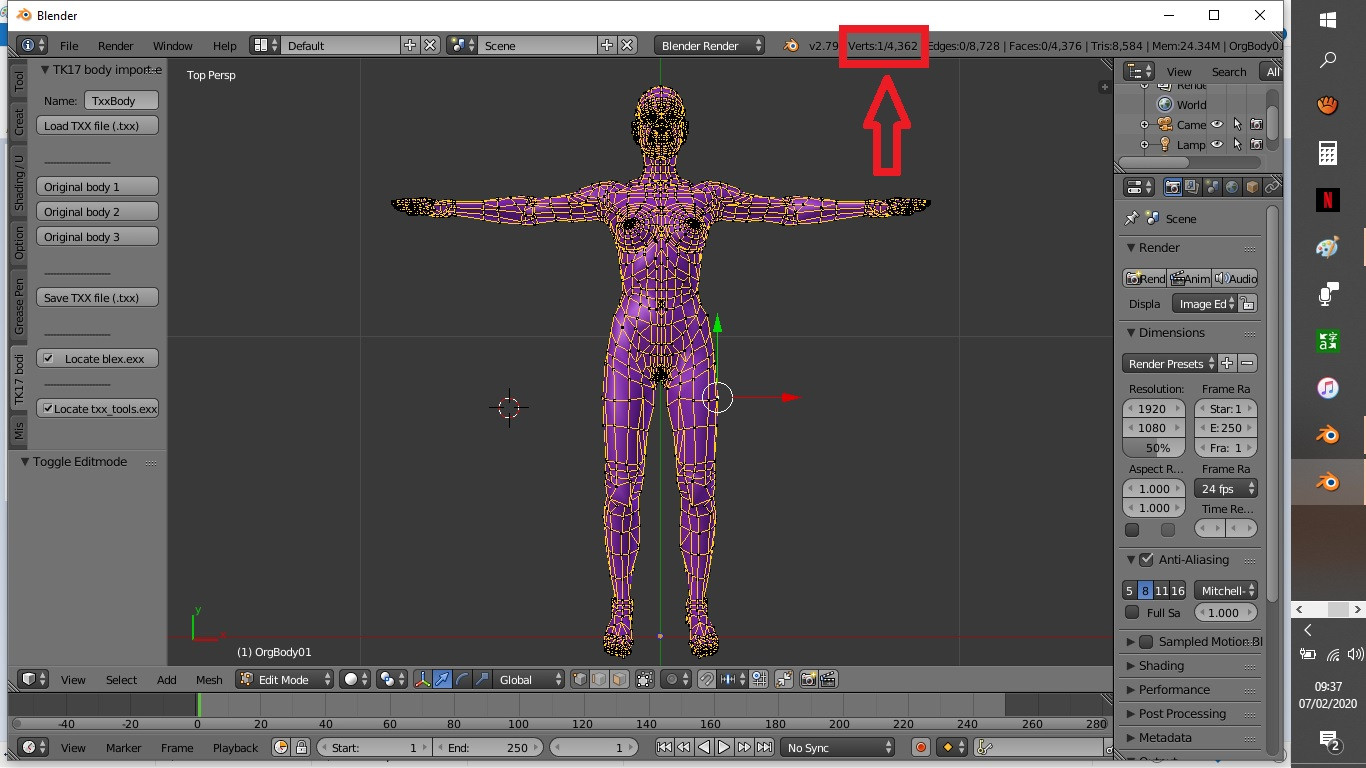Click the Load TXX file (.txx) button
1366x768 pixels.
(x=98, y=126)
